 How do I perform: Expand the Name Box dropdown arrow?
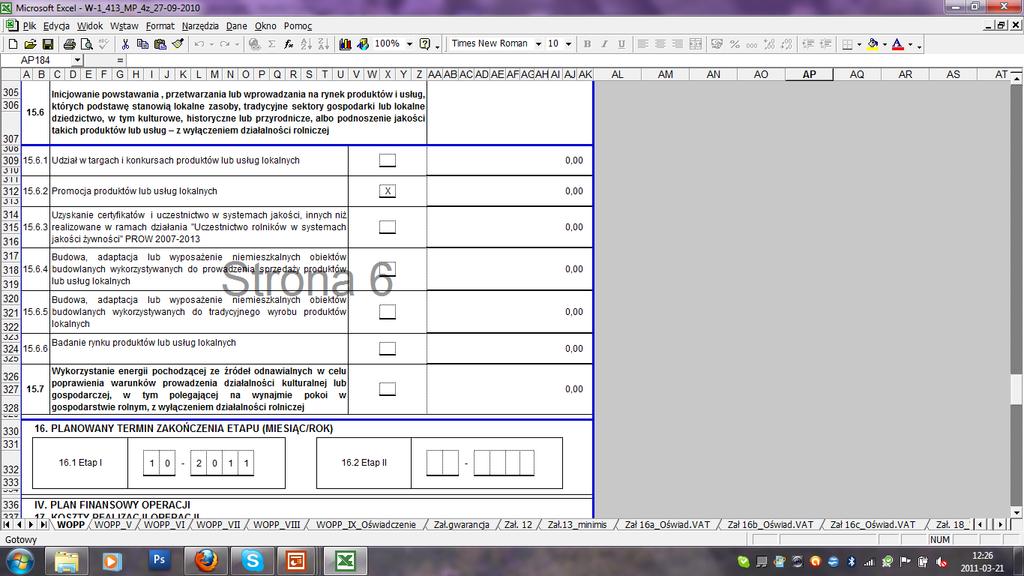coord(77,60)
